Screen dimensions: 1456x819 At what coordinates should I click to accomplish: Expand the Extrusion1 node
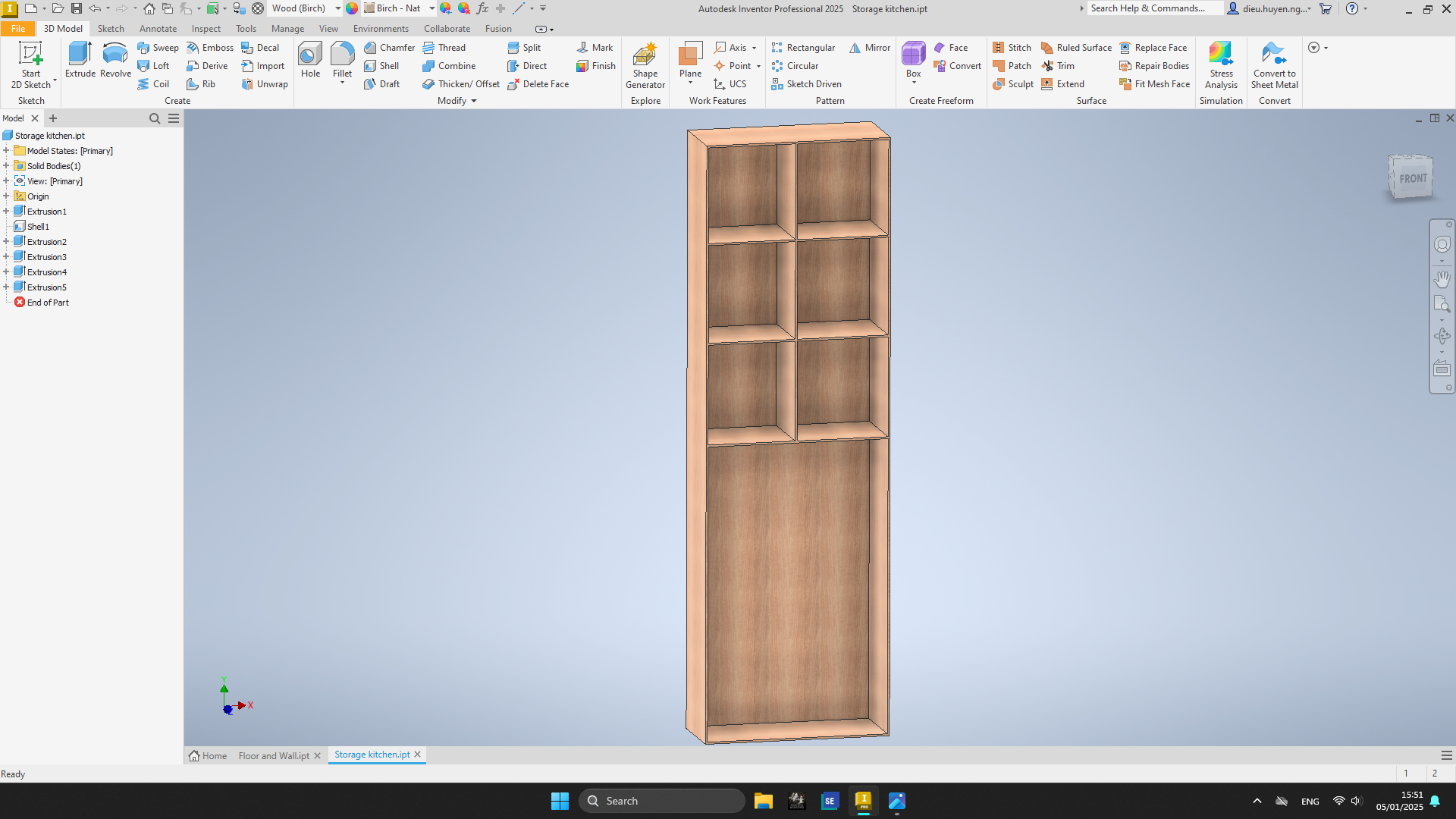click(x=6, y=211)
